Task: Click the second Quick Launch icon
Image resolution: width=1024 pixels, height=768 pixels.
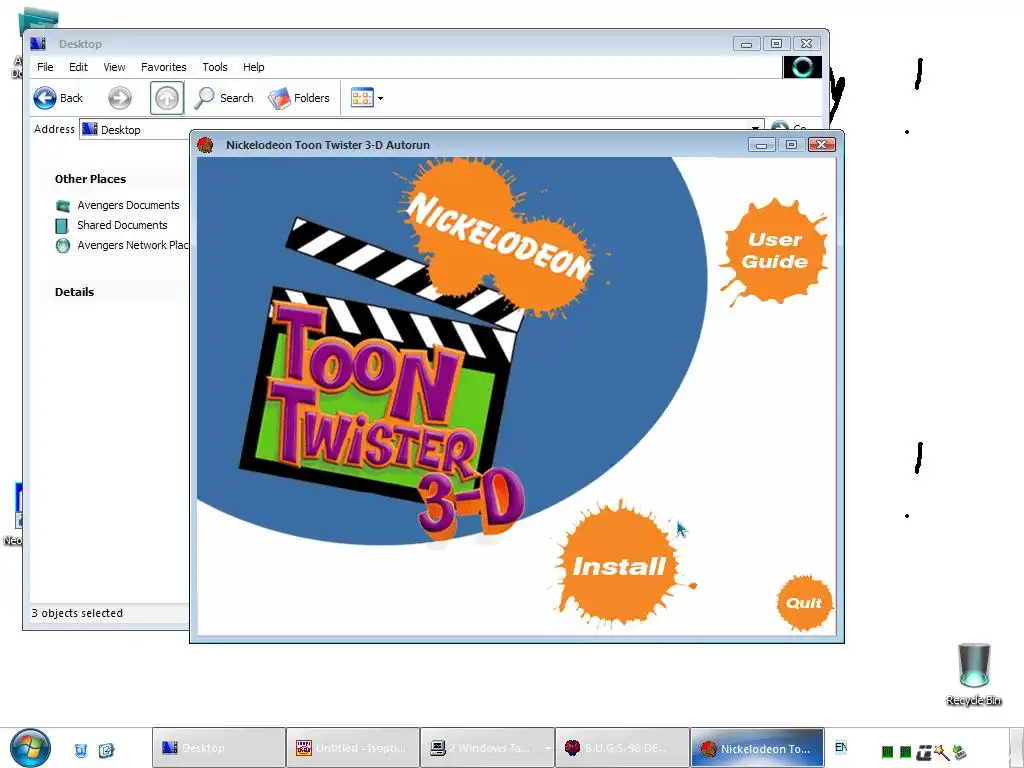Action: pyautogui.click(x=106, y=750)
